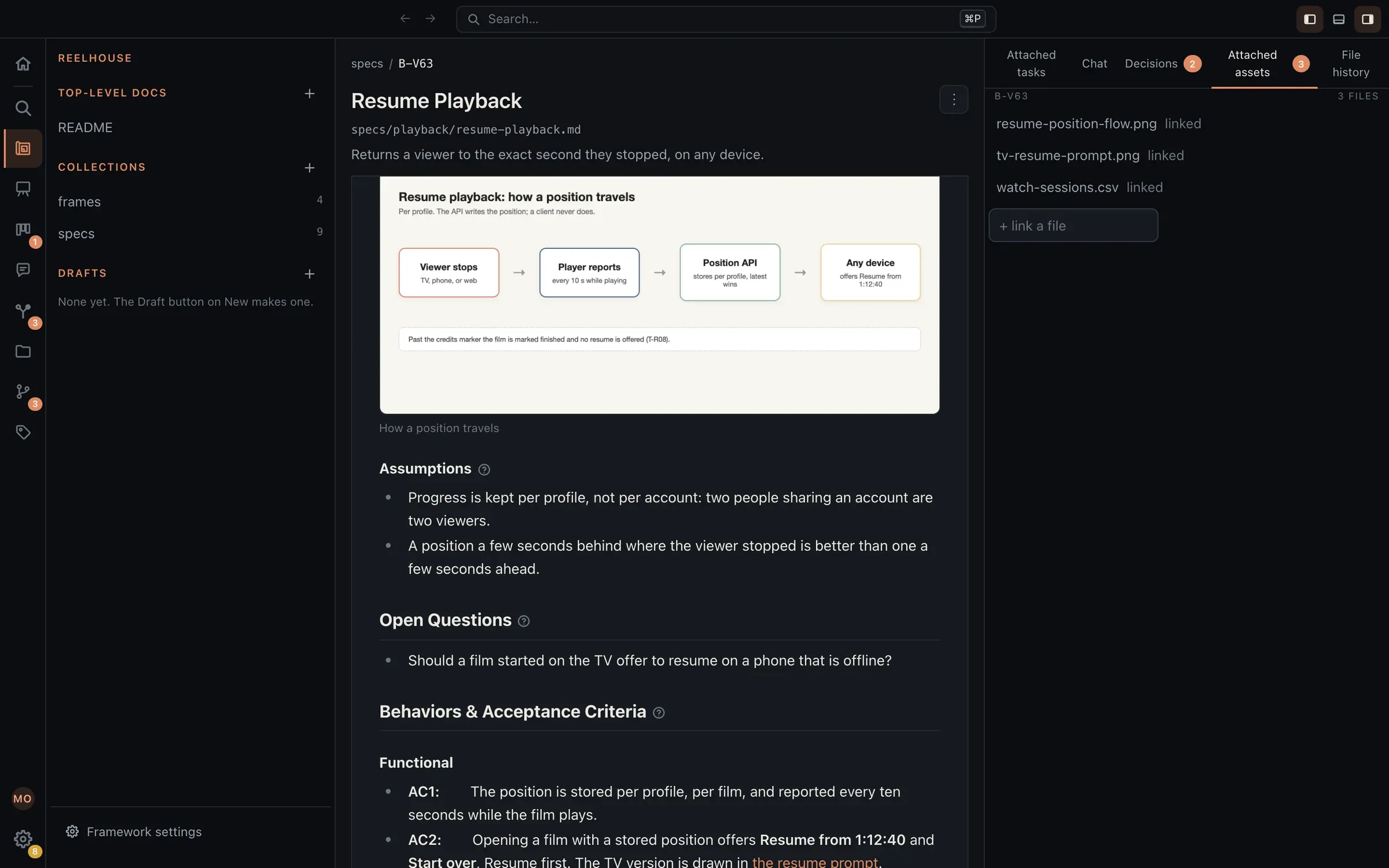
Task: Open the git branch icon with badge 3
Action: click(23, 392)
